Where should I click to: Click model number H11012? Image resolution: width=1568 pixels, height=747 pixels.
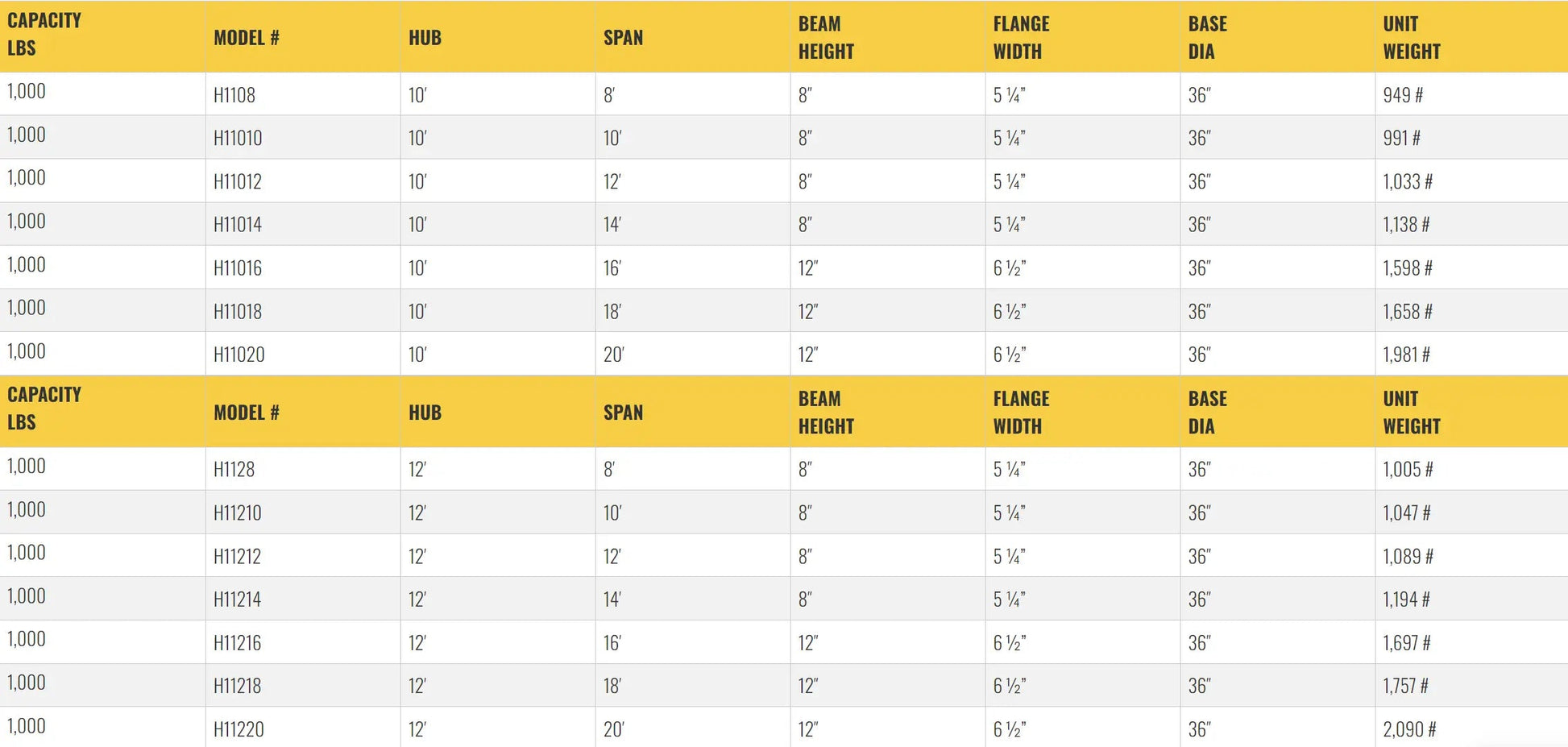tap(238, 181)
